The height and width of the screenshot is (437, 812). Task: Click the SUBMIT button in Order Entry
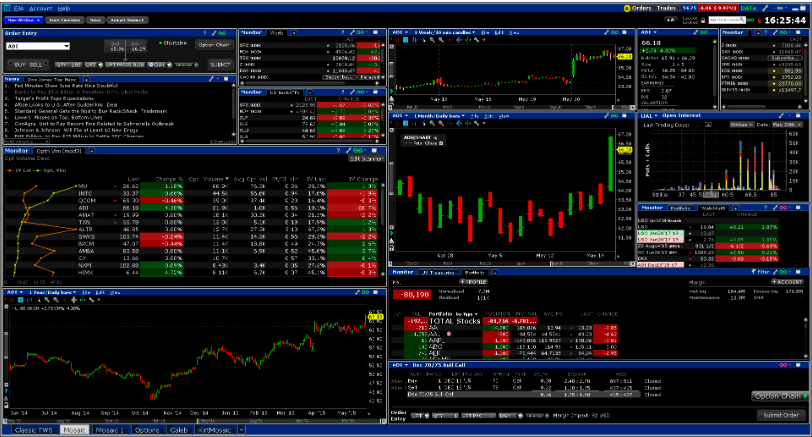pyautogui.click(x=220, y=65)
